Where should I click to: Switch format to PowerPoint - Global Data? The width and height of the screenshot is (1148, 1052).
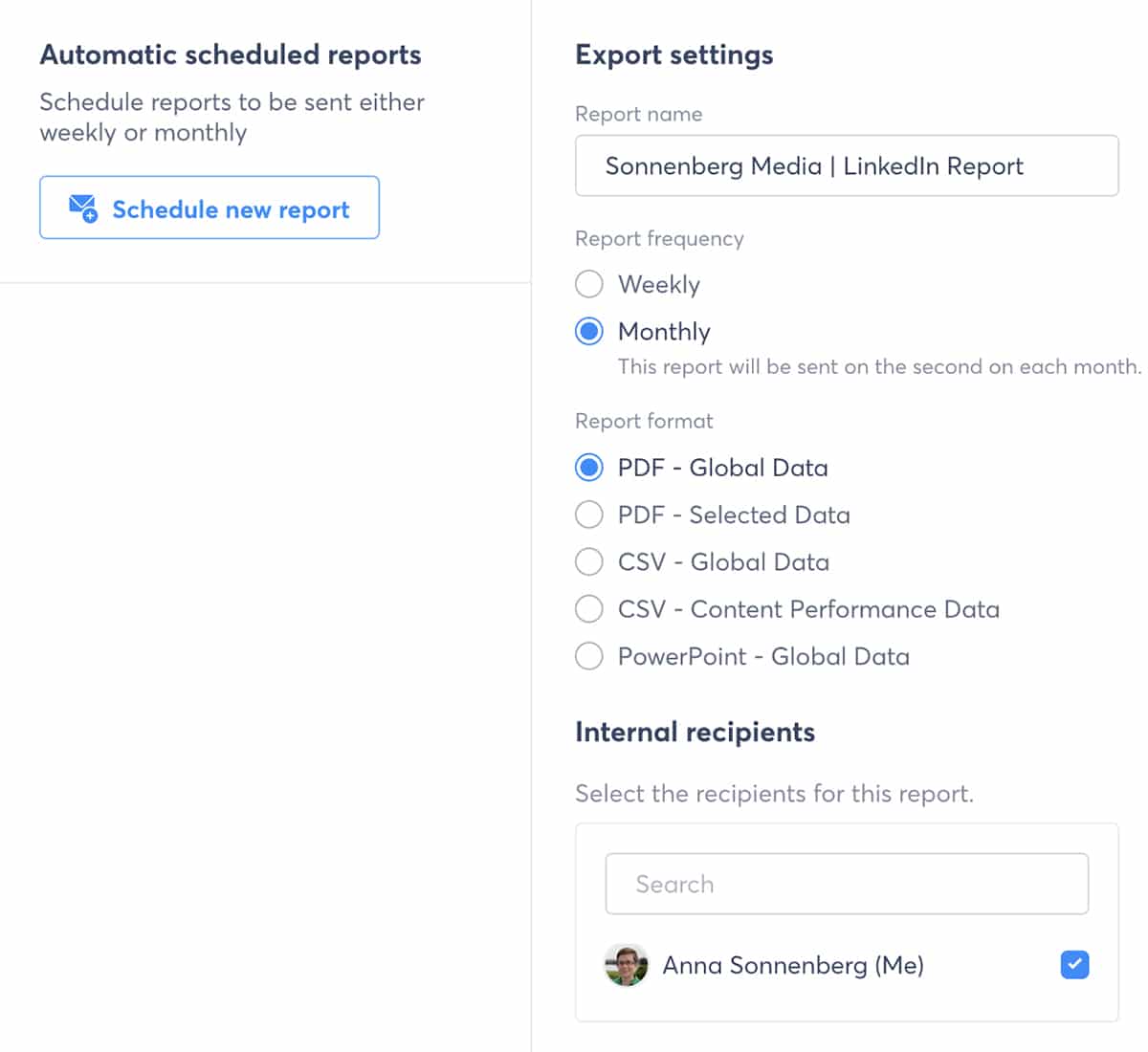589,656
